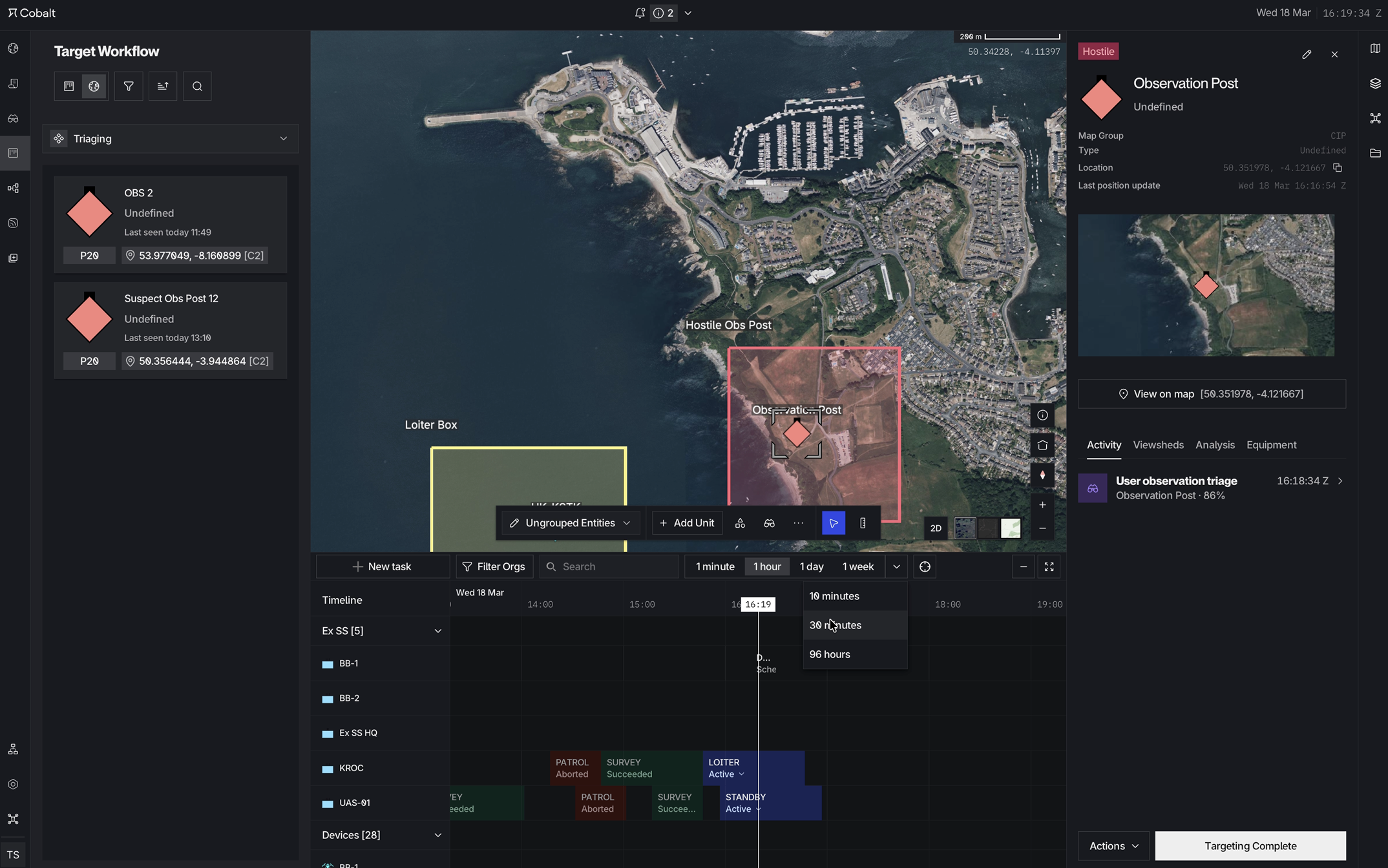
Task: Collapse the Ex SS [5] group
Action: [437, 631]
